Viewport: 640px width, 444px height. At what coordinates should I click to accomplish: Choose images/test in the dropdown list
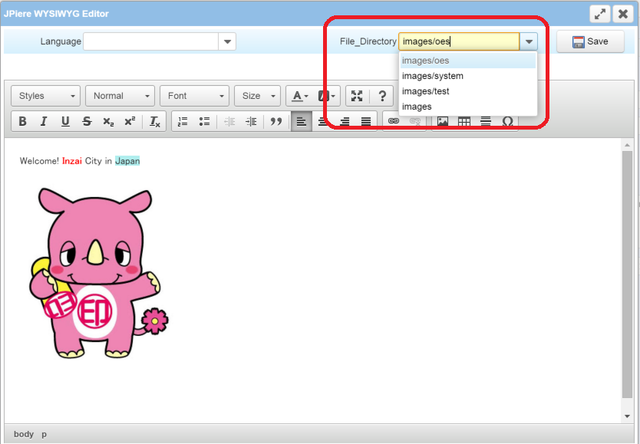tap(425, 91)
